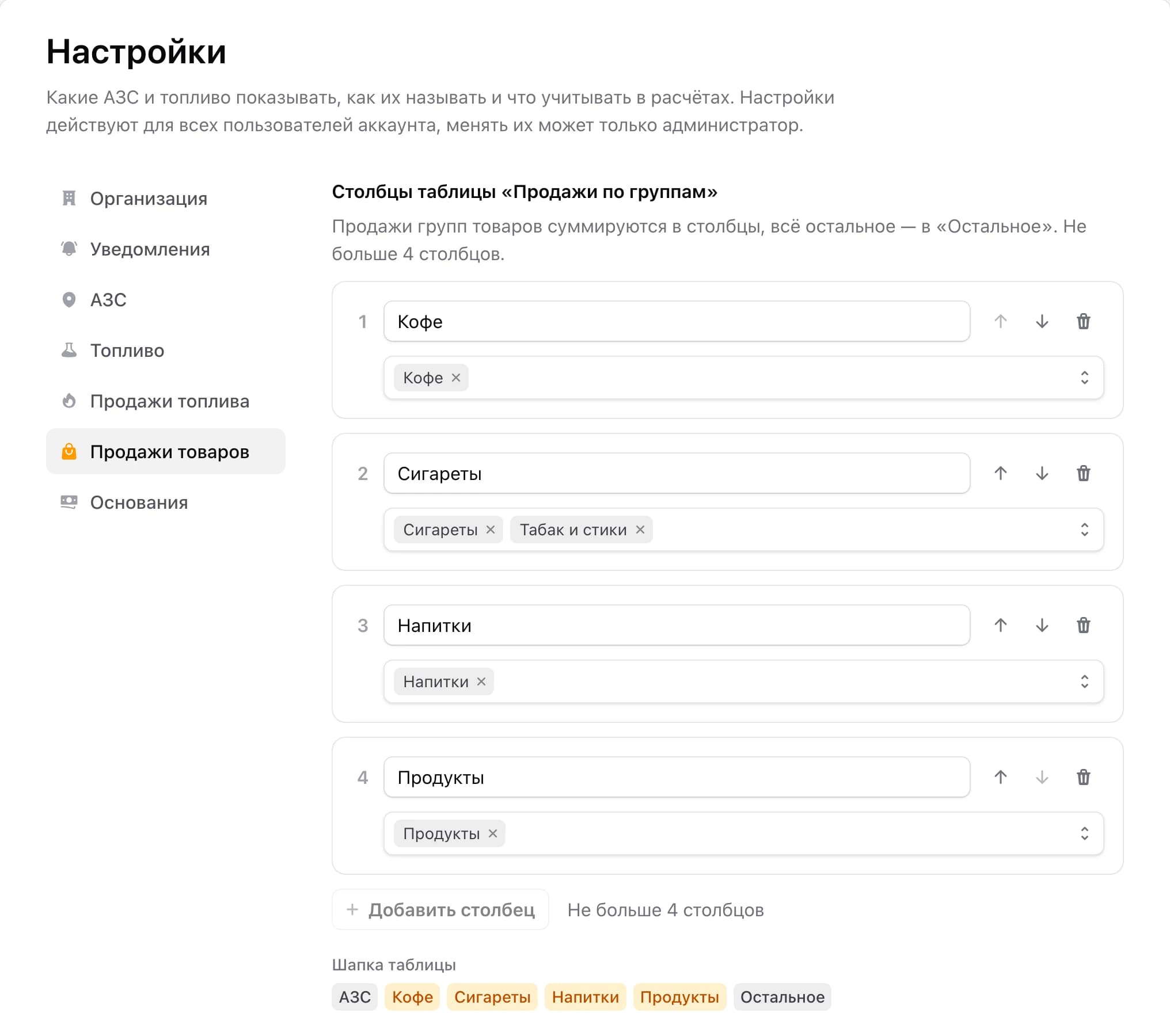Move the Кофе column down
This screenshot has width=1170, height=1036.
click(x=1042, y=321)
